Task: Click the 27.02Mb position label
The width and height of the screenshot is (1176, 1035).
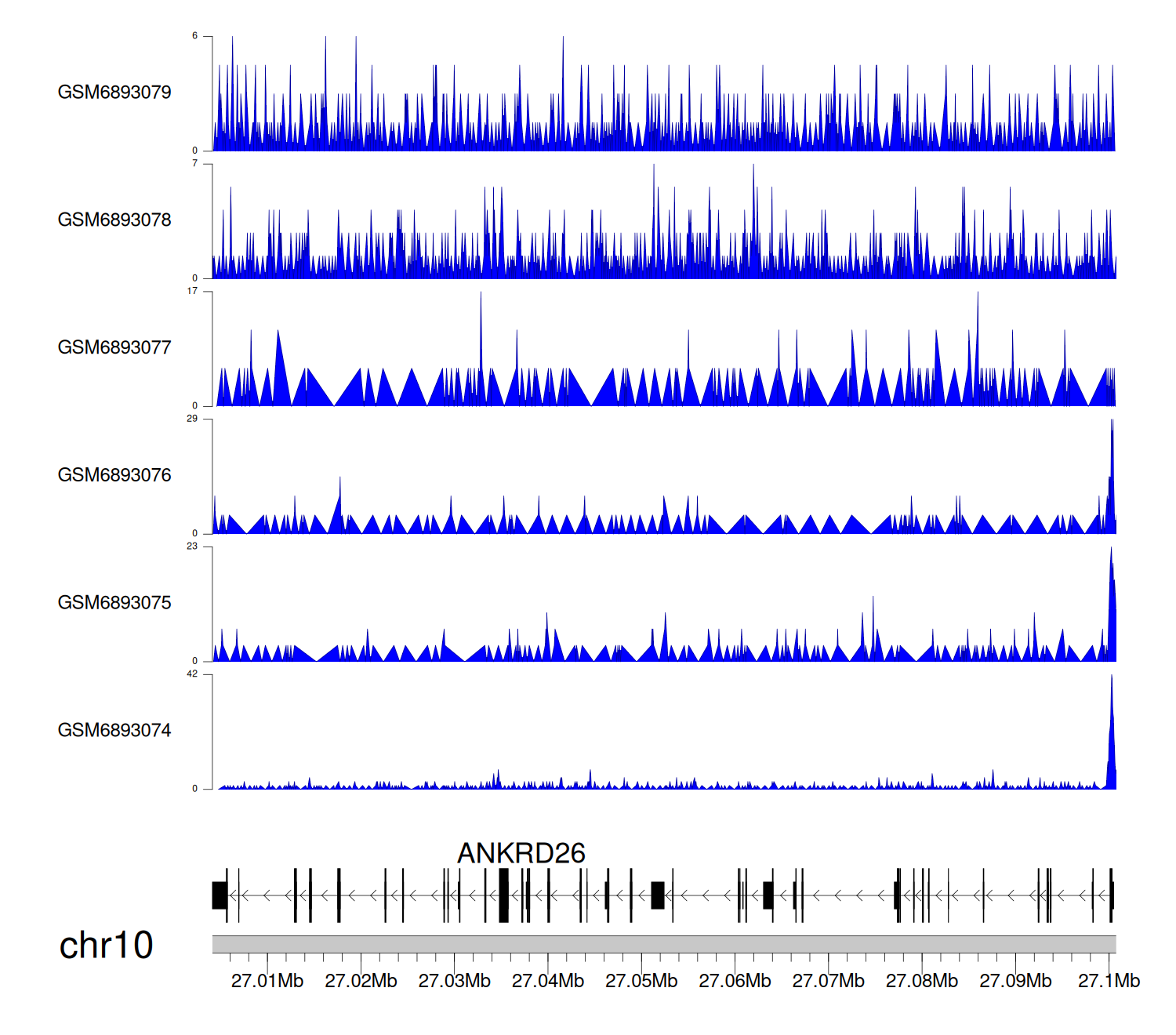Action: click(x=361, y=981)
